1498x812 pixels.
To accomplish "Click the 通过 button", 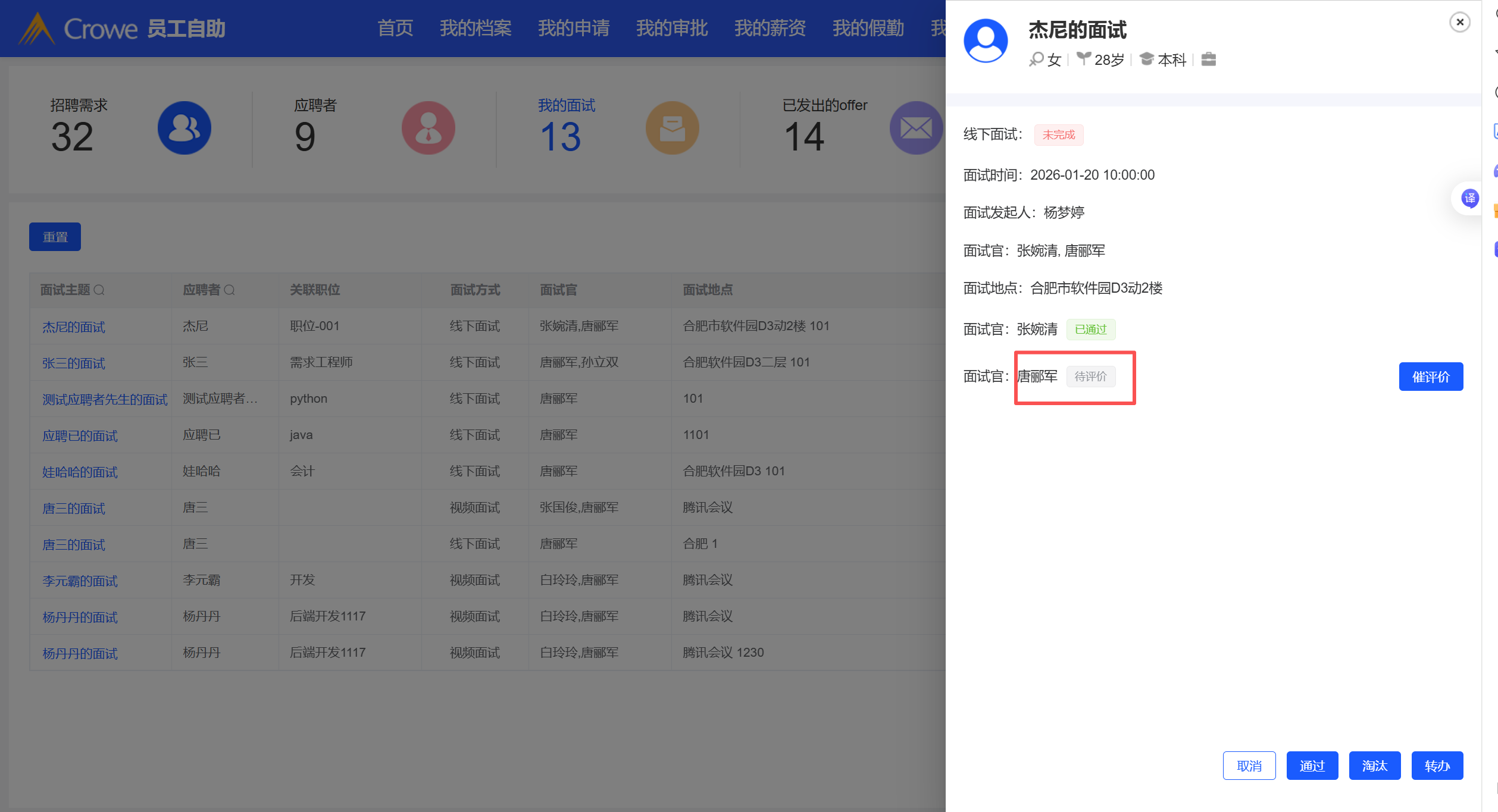I will coord(1312,766).
